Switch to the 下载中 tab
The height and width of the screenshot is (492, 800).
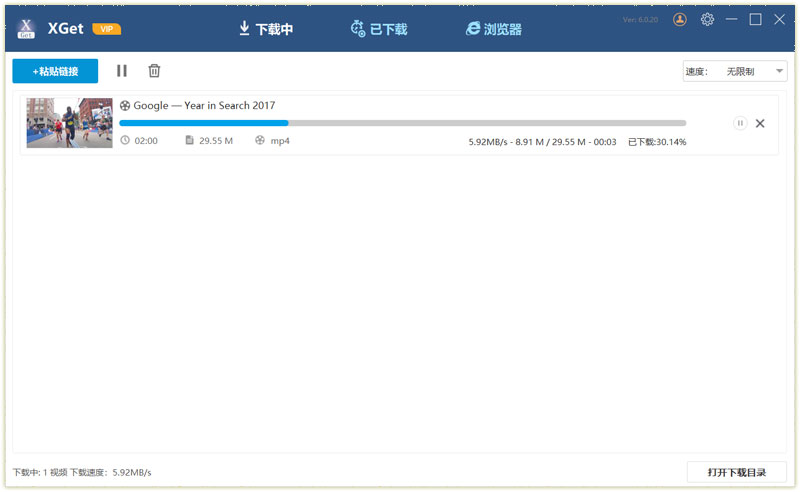click(x=266, y=29)
